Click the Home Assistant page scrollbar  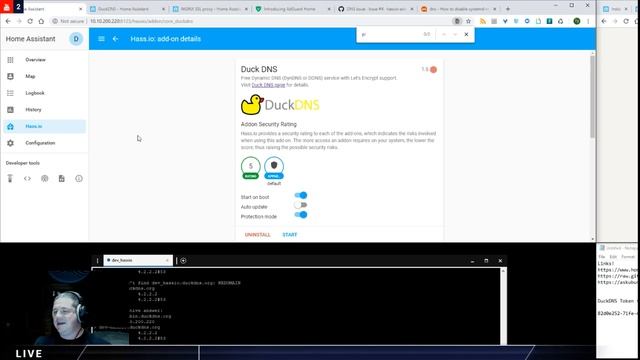[593, 96]
